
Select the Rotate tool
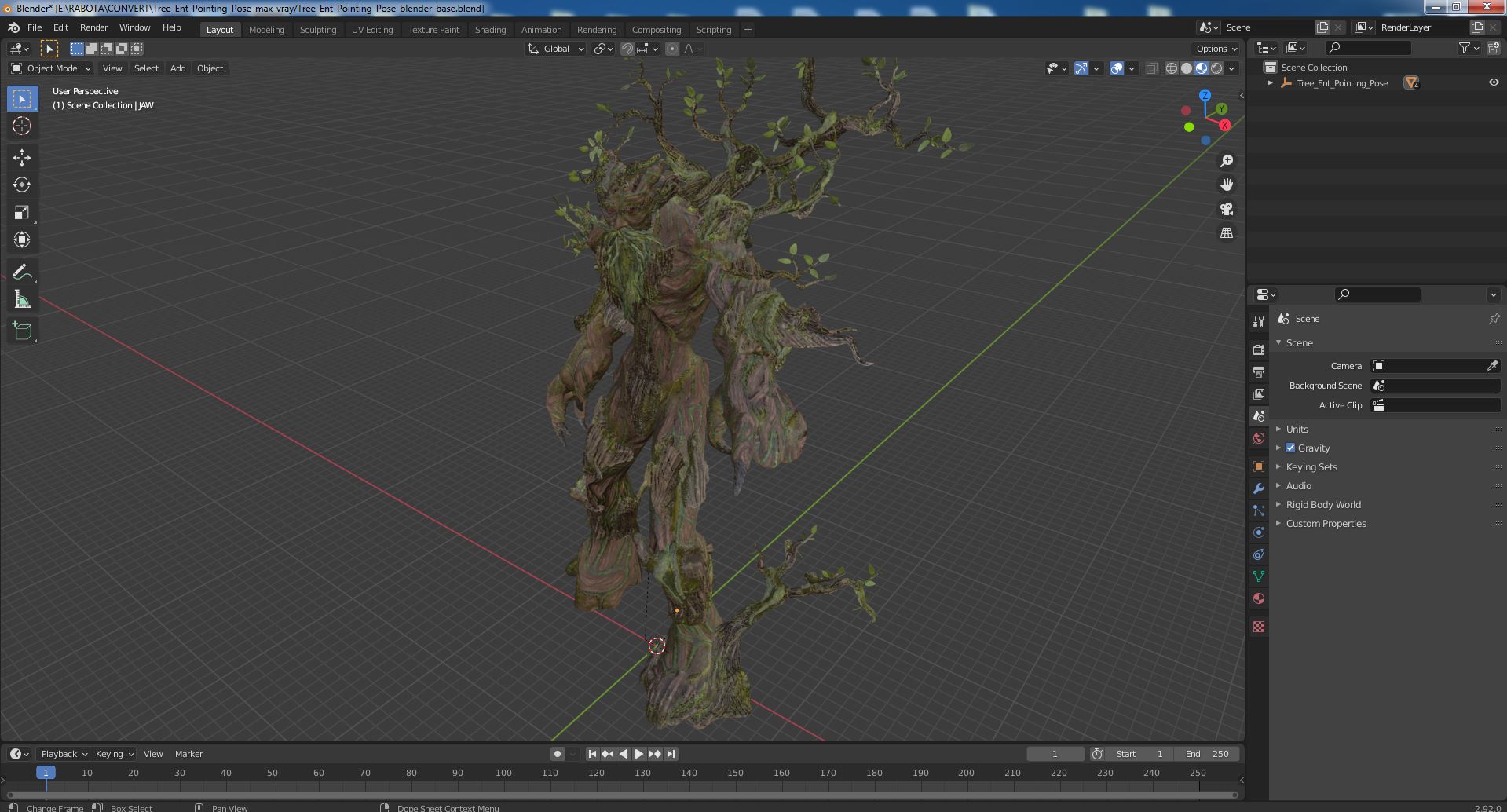[x=22, y=185]
